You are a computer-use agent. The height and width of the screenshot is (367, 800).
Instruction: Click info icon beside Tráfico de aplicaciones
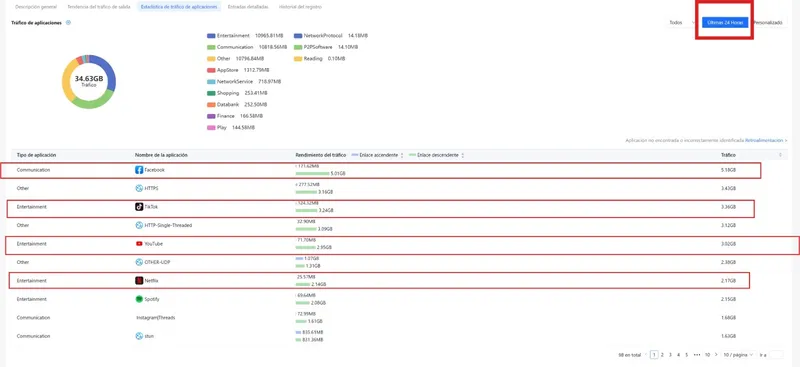click(68, 22)
